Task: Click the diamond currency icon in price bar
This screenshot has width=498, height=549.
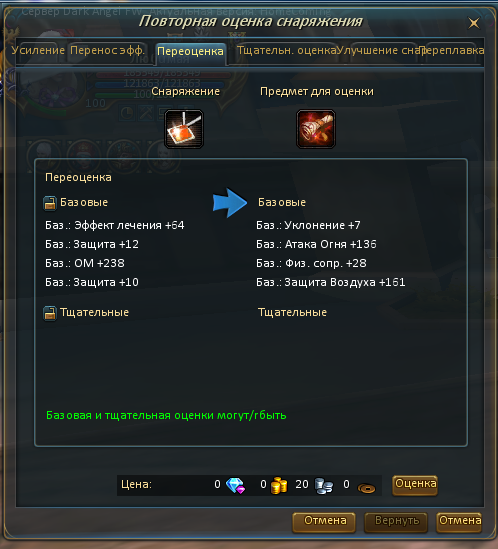Action: pyautogui.click(x=235, y=486)
